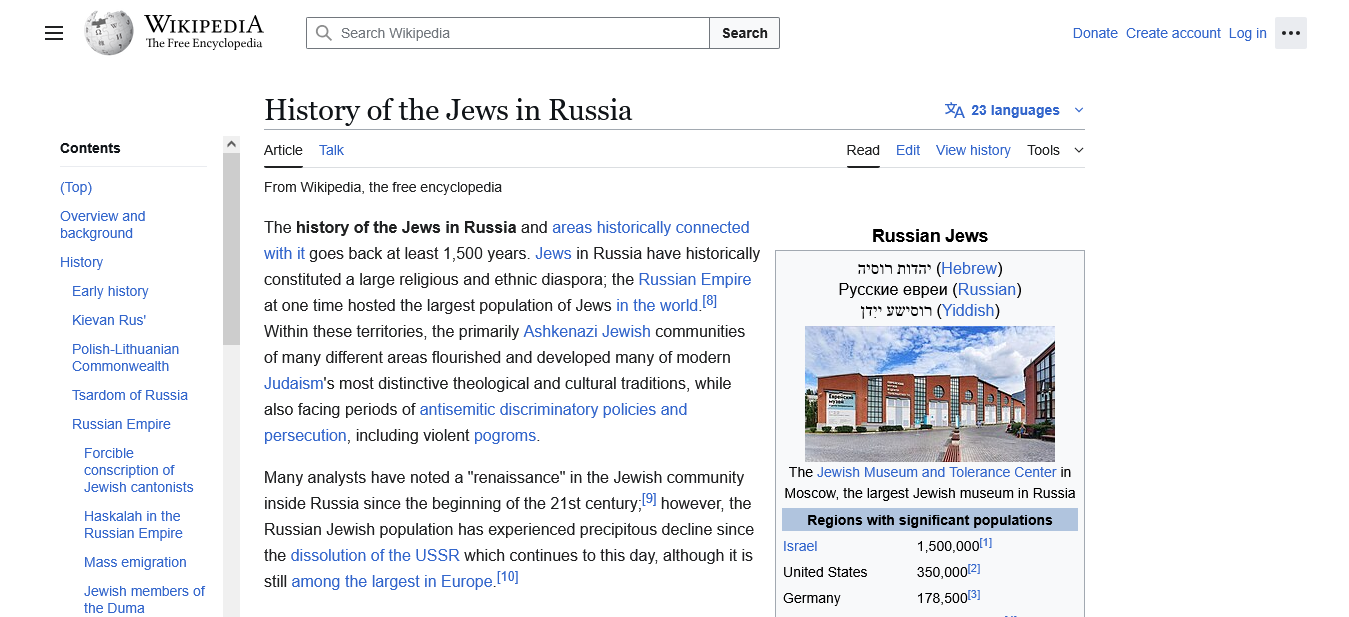Image resolution: width=1349 pixels, height=617 pixels.
Task: Click the contents sidebar scrollbar thumb
Action: coord(231,249)
